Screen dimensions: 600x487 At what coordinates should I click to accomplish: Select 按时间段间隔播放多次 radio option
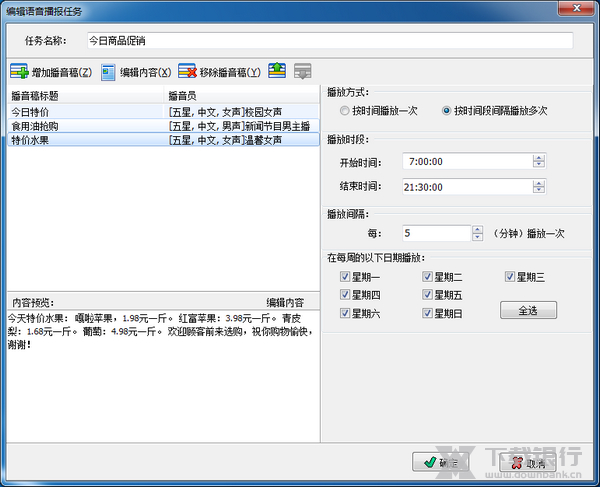tap(446, 111)
